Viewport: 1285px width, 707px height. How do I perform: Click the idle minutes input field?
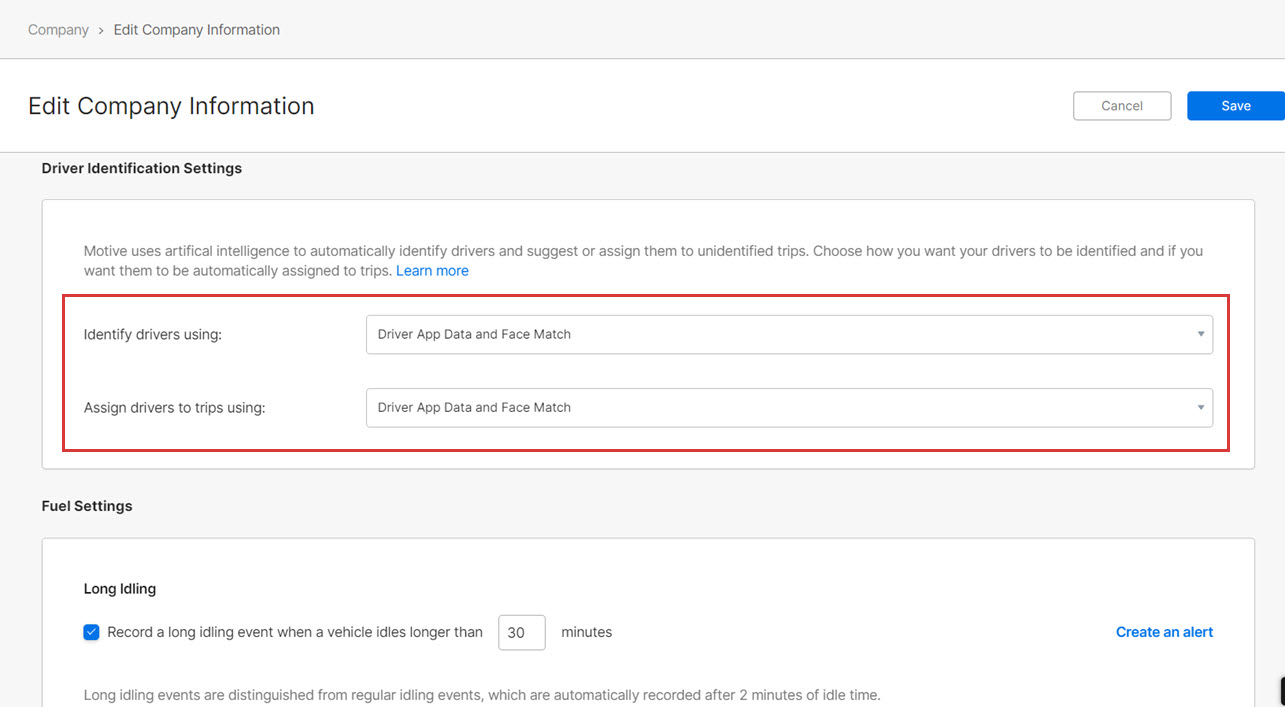(x=522, y=632)
